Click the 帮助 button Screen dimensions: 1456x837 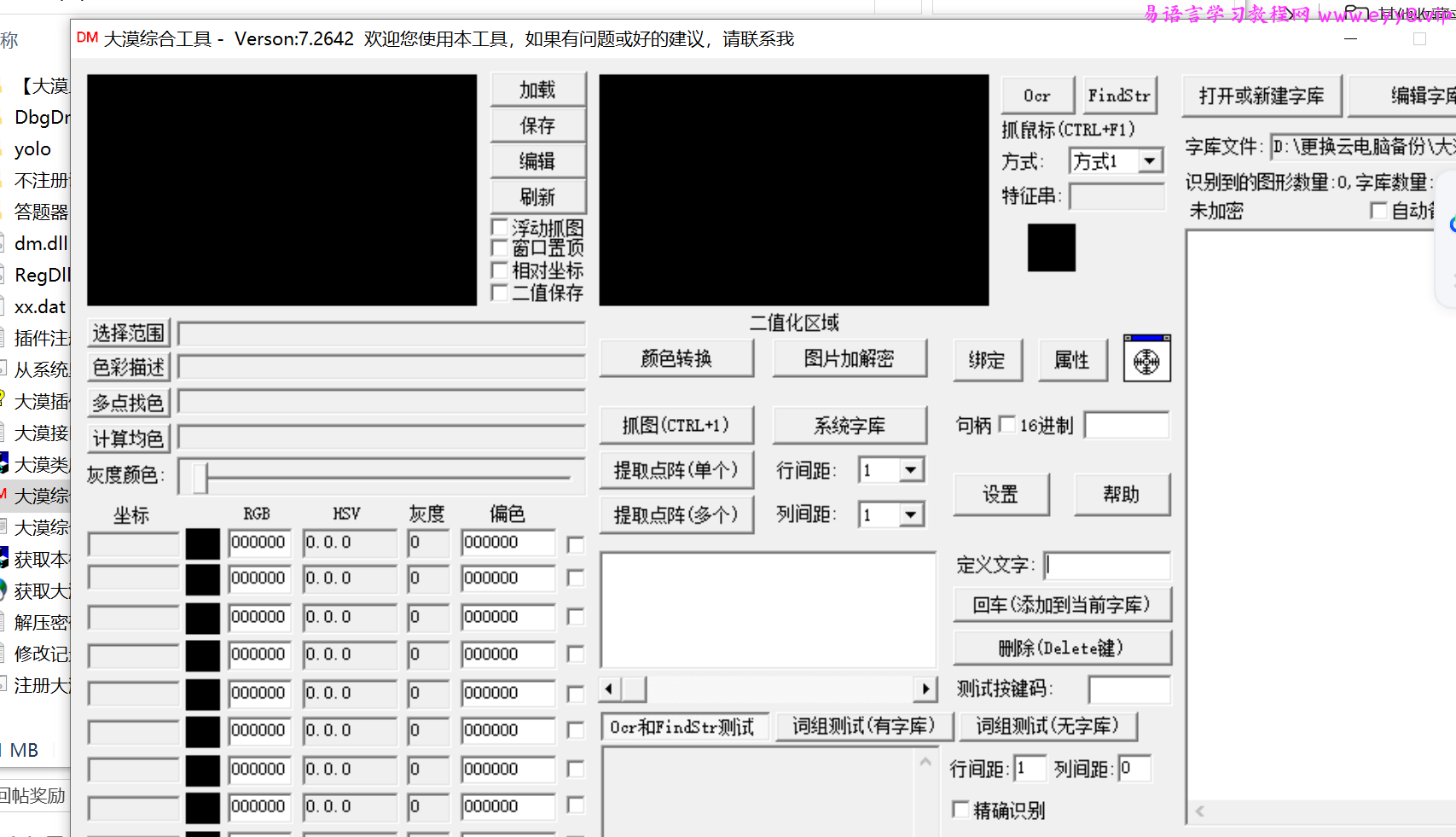(1122, 494)
